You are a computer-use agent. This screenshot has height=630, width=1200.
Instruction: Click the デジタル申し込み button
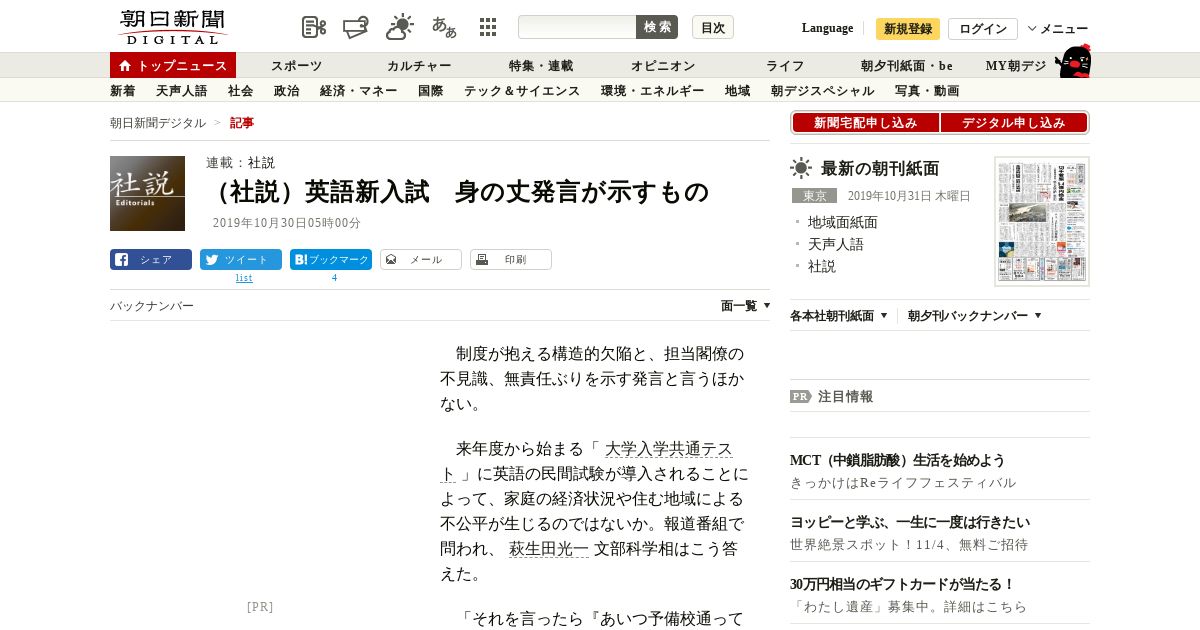[x=1014, y=123]
